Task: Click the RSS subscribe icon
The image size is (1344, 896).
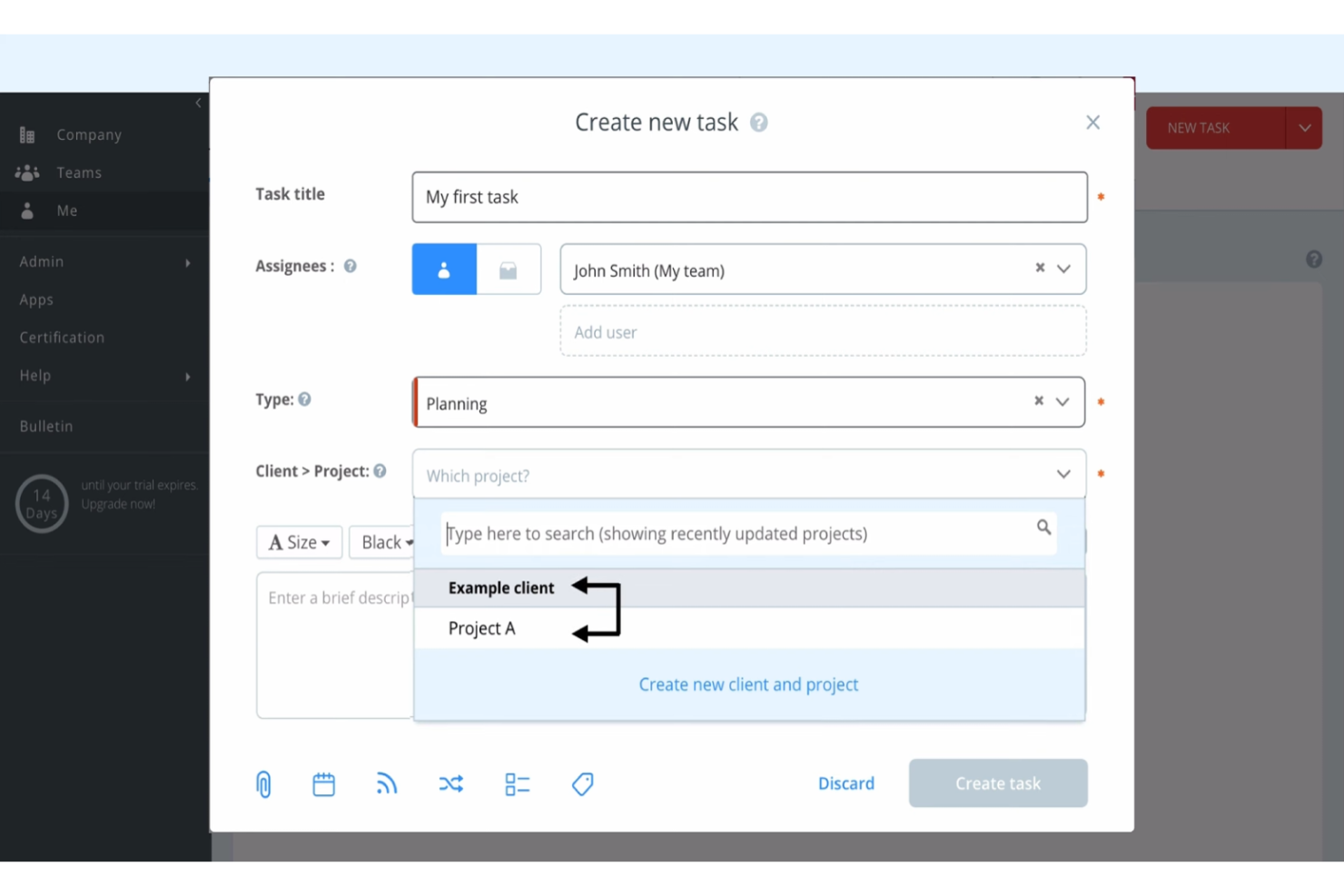Action: click(386, 783)
